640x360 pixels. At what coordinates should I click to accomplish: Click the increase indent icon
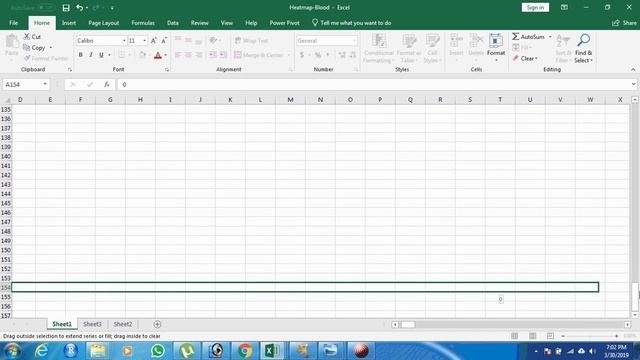(223, 55)
